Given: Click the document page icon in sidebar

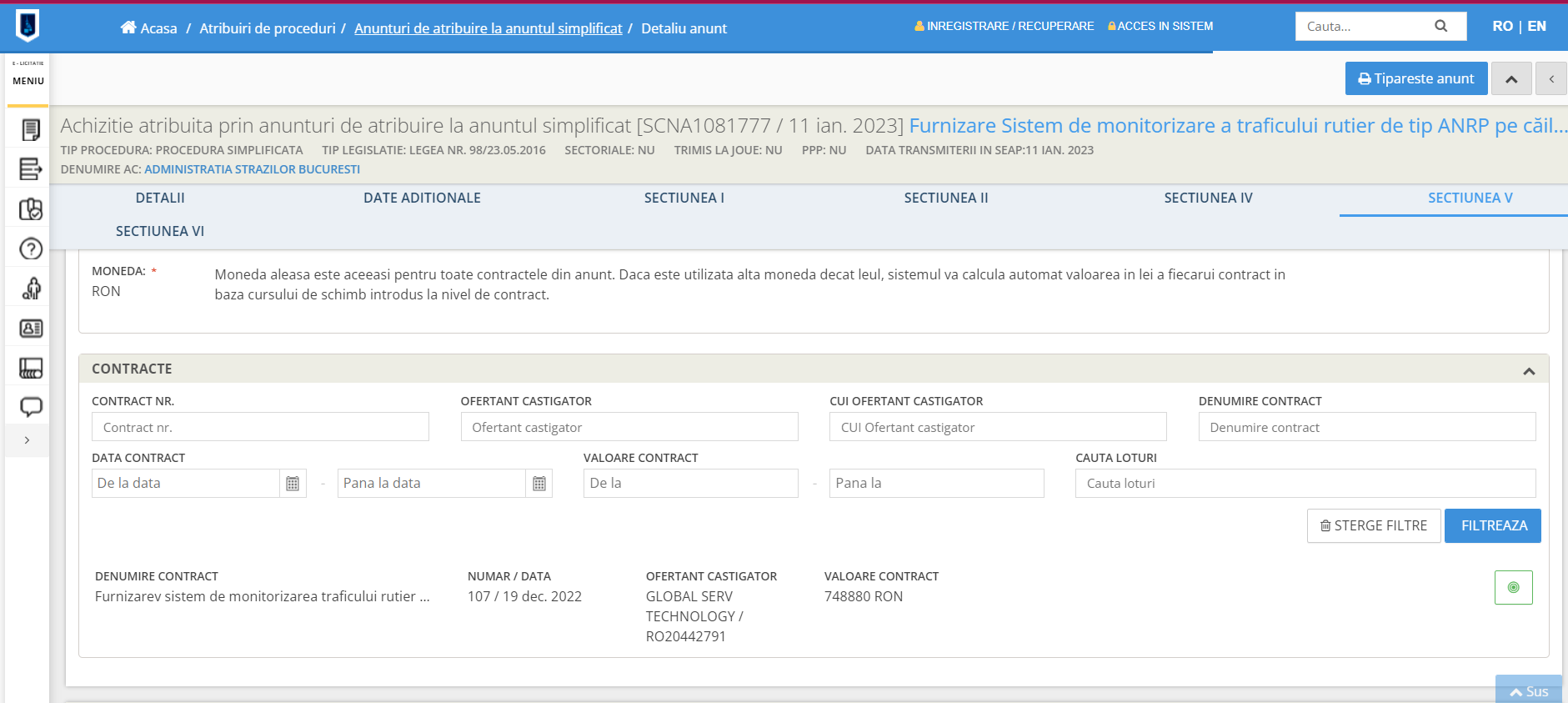Looking at the screenshot, I should pos(30,130).
